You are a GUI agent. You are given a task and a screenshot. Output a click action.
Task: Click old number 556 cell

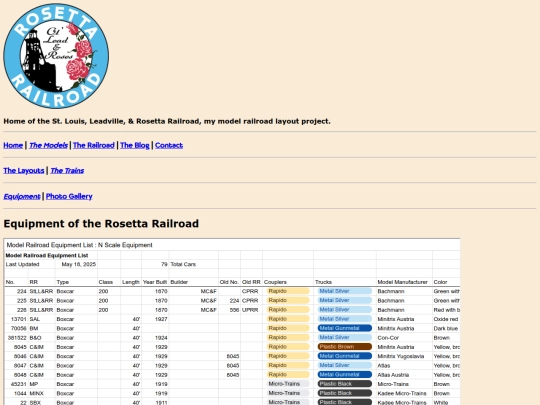click(x=229, y=310)
